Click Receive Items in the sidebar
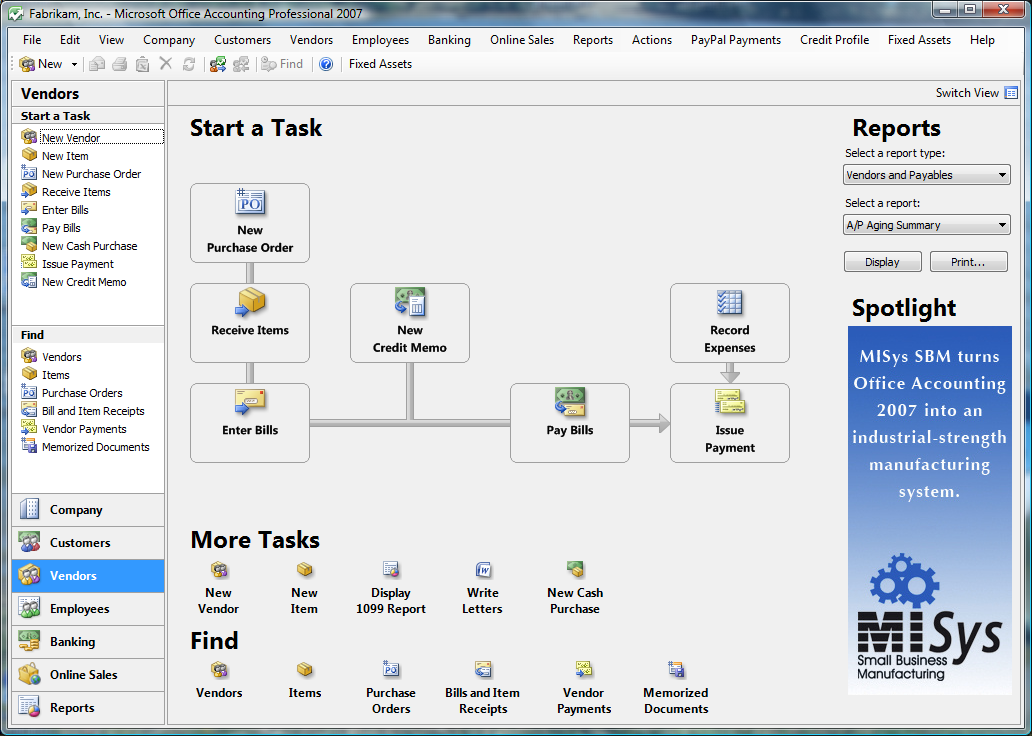This screenshot has height=736, width=1032. [76, 192]
